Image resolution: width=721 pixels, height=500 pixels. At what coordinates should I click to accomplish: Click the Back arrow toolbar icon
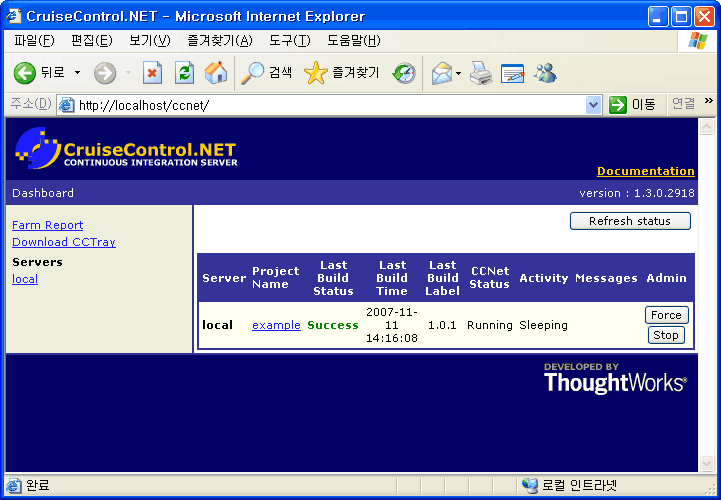point(26,73)
